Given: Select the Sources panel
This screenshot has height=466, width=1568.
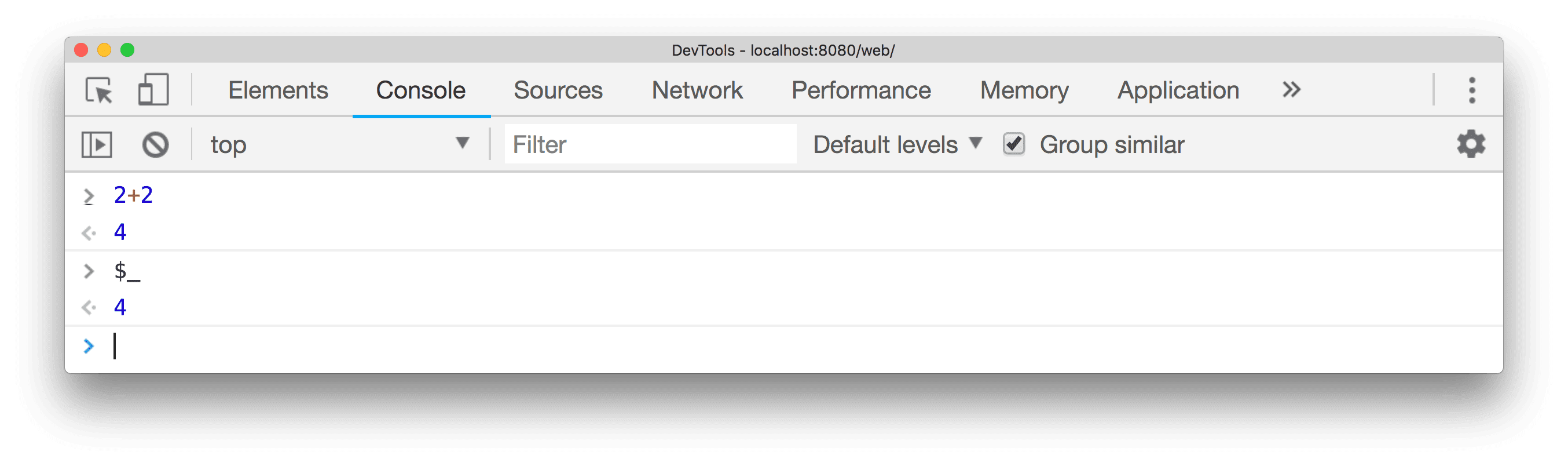Looking at the screenshot, I should tap(558, 89).
